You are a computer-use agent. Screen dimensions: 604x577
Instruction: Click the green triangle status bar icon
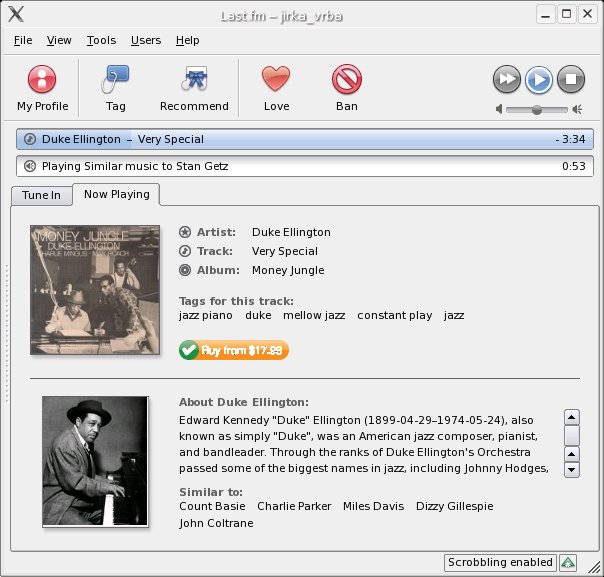tap(568, 563)
